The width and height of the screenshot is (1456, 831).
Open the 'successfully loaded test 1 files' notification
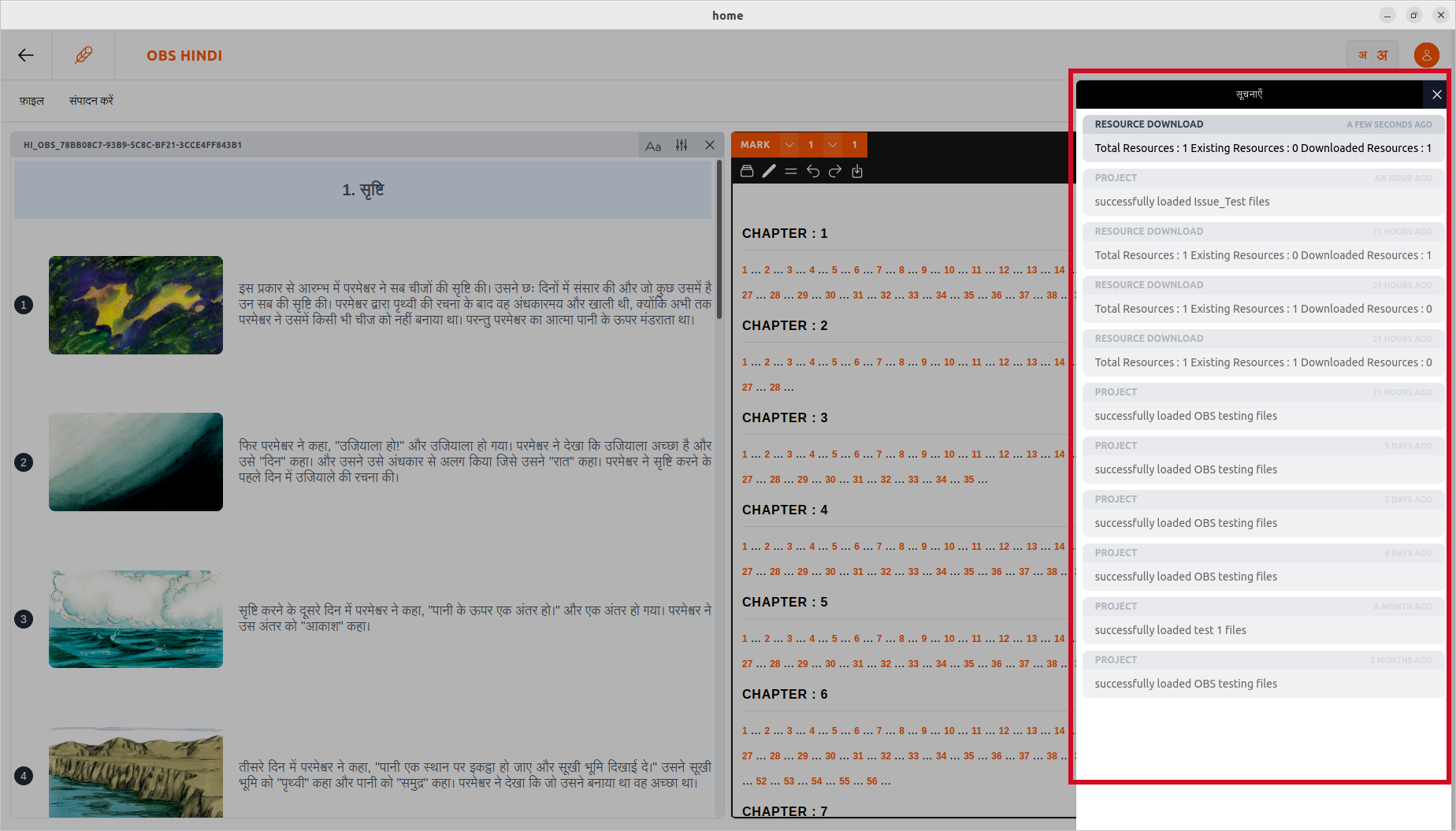tap(1263, 621)
